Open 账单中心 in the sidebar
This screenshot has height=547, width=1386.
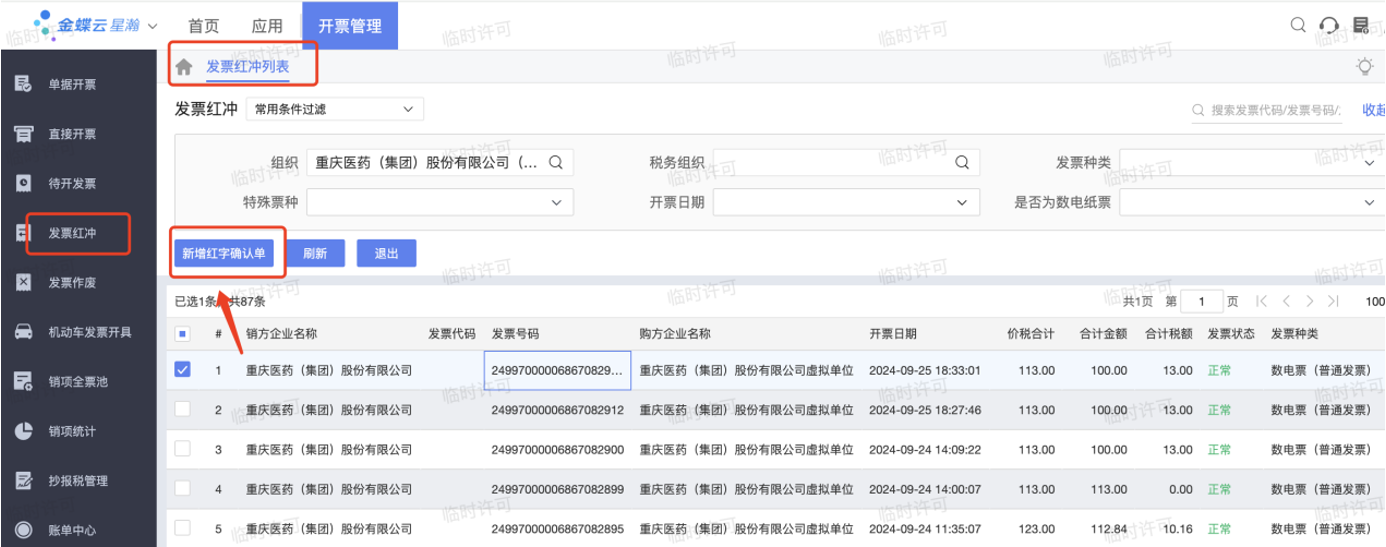pyautogui.click(x=72, y=529)
